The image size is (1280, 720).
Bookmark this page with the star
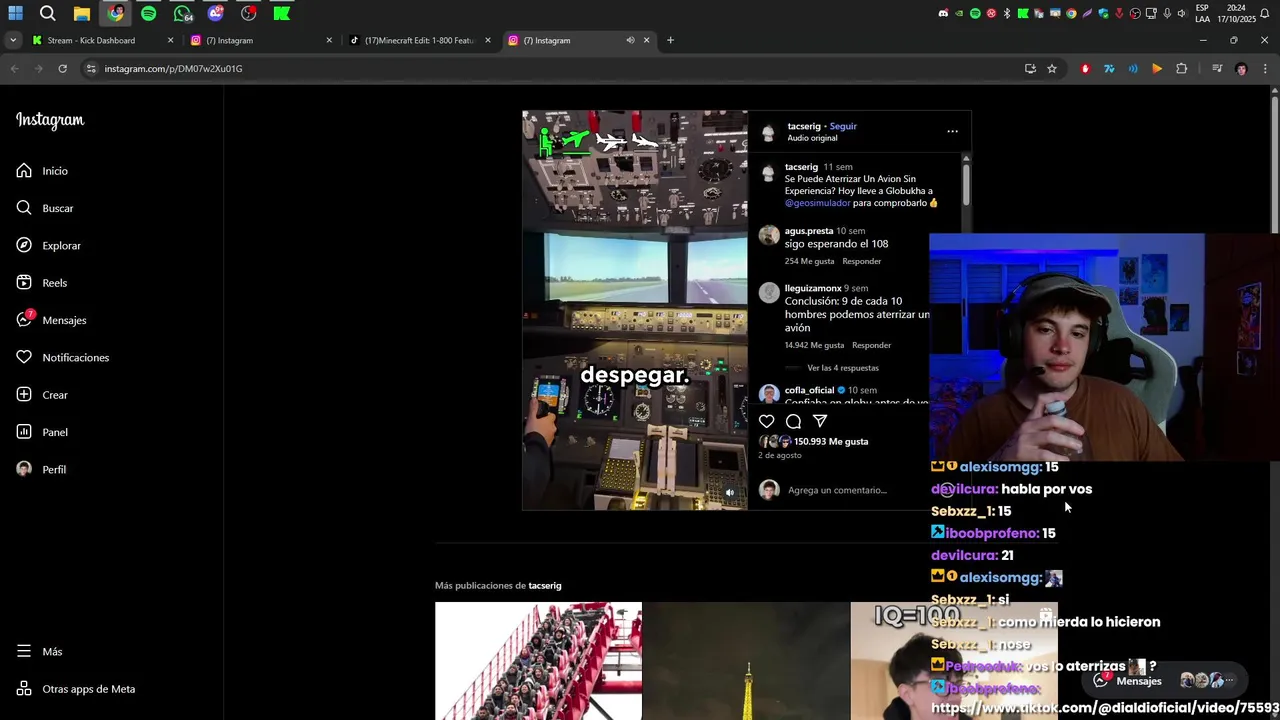click(x=1052, y=69)
